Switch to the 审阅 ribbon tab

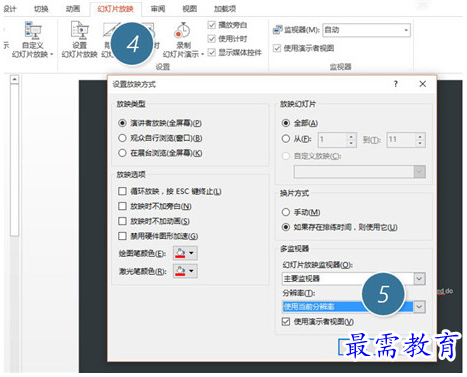(158, 9)
